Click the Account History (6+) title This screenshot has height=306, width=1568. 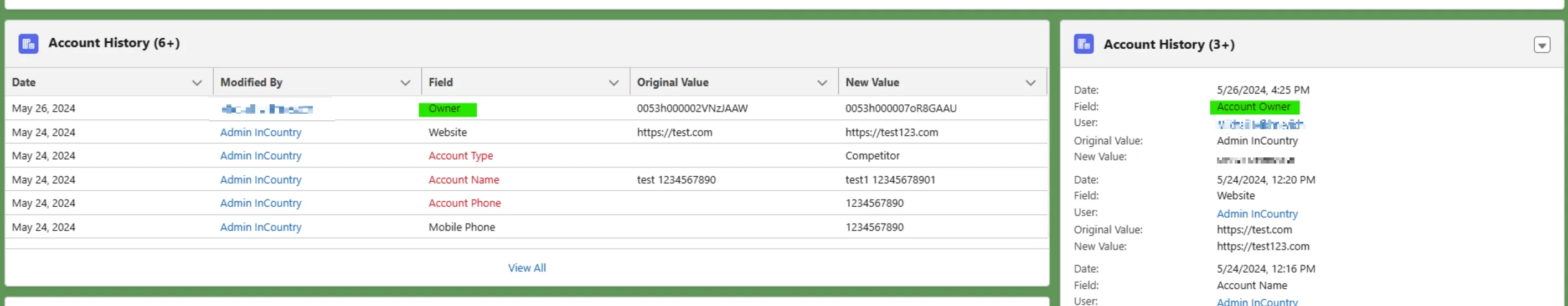114,43
